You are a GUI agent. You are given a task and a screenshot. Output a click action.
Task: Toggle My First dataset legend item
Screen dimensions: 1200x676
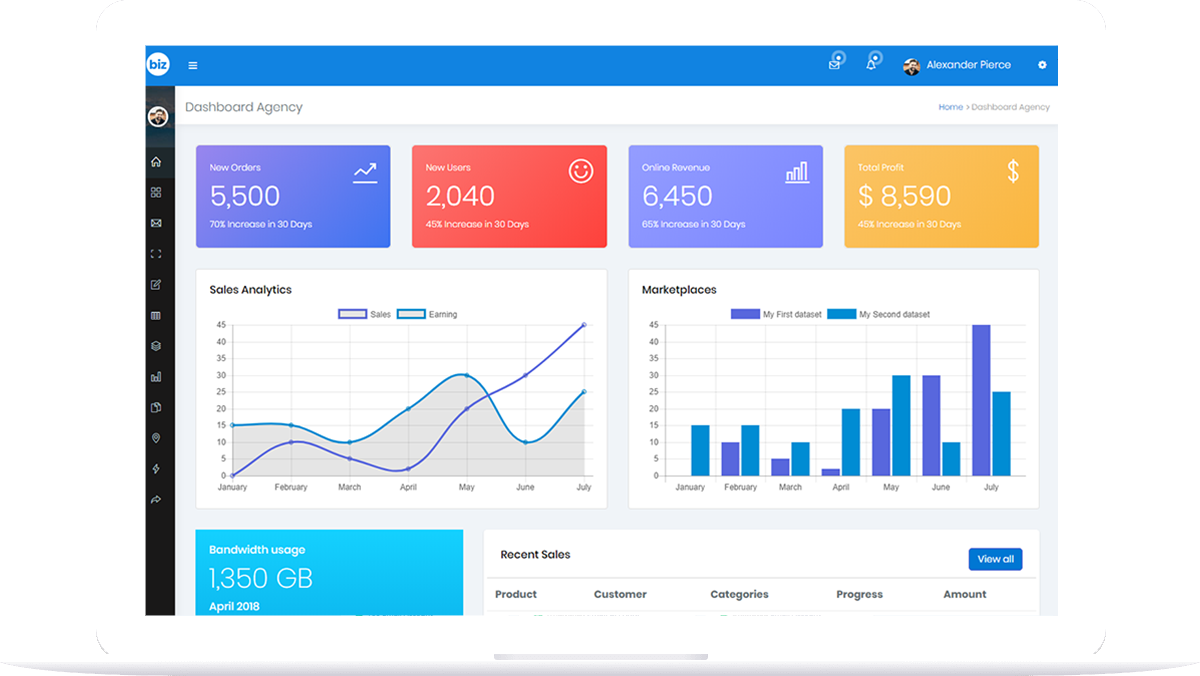tap(776, 314)
